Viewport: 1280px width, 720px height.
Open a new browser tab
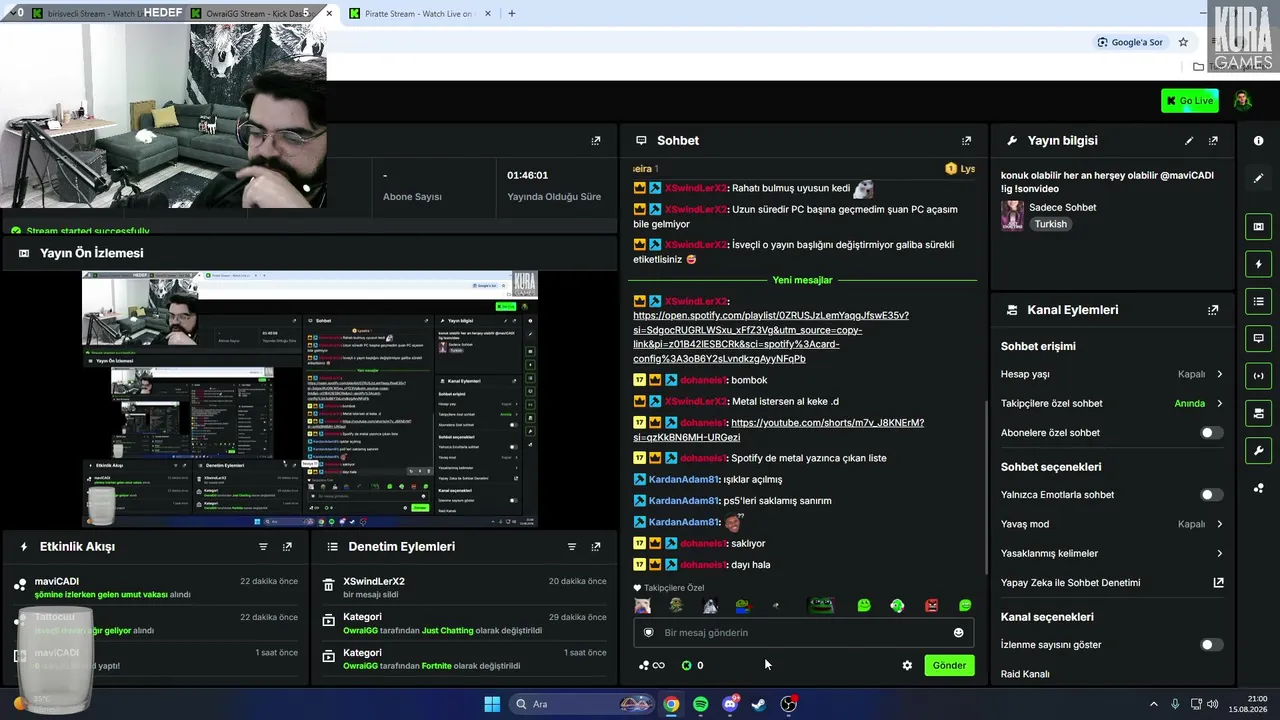[x=512, y=14]
